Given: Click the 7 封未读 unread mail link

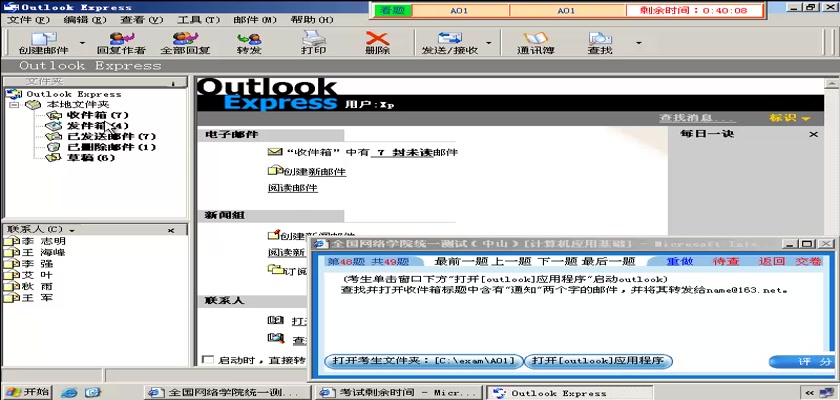Looking at the screenshot, I should 403,153.
